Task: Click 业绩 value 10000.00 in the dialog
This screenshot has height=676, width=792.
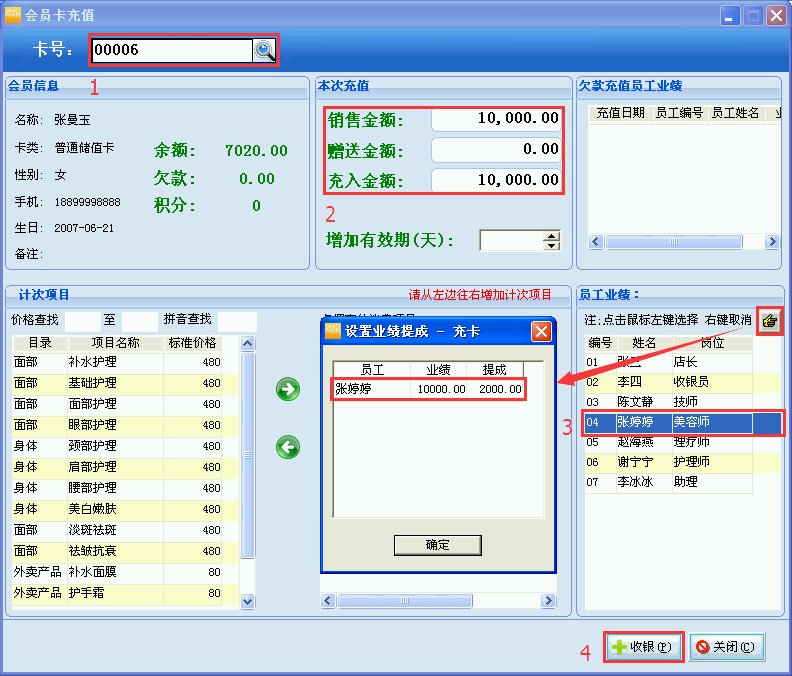Action: 441,389
